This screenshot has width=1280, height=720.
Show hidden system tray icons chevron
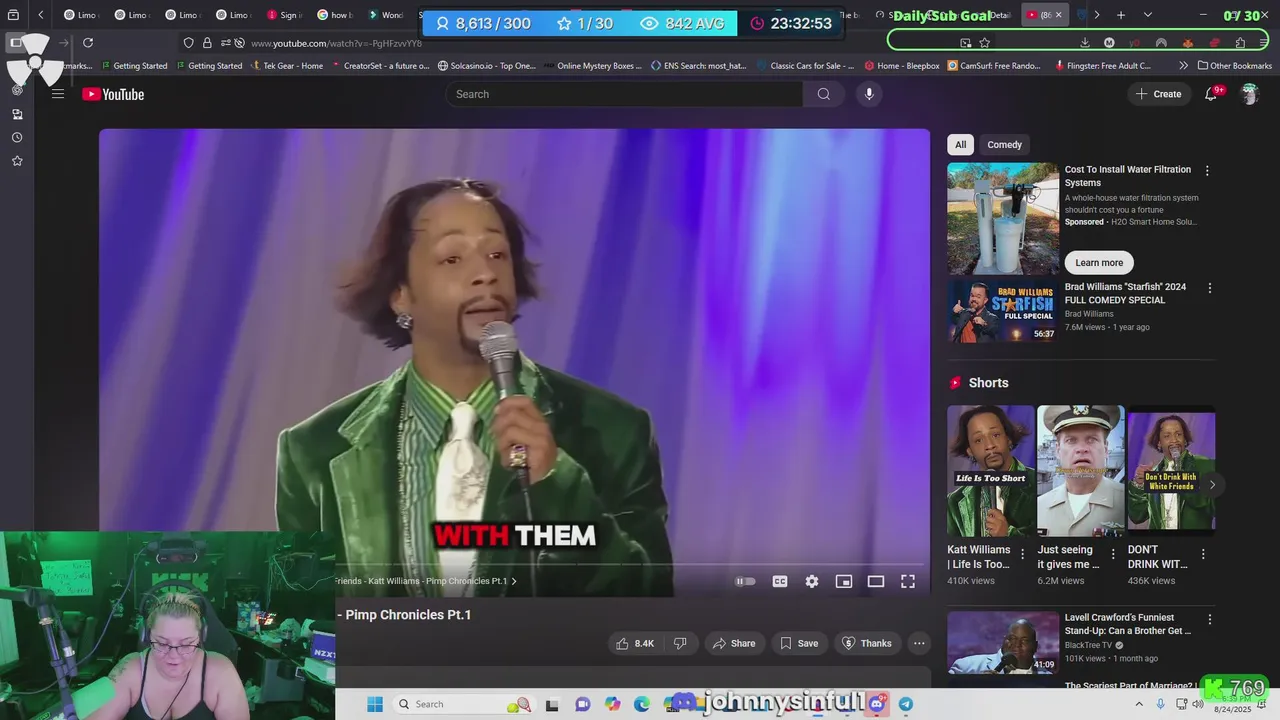pyautogui.click(x=1140, y=704)
